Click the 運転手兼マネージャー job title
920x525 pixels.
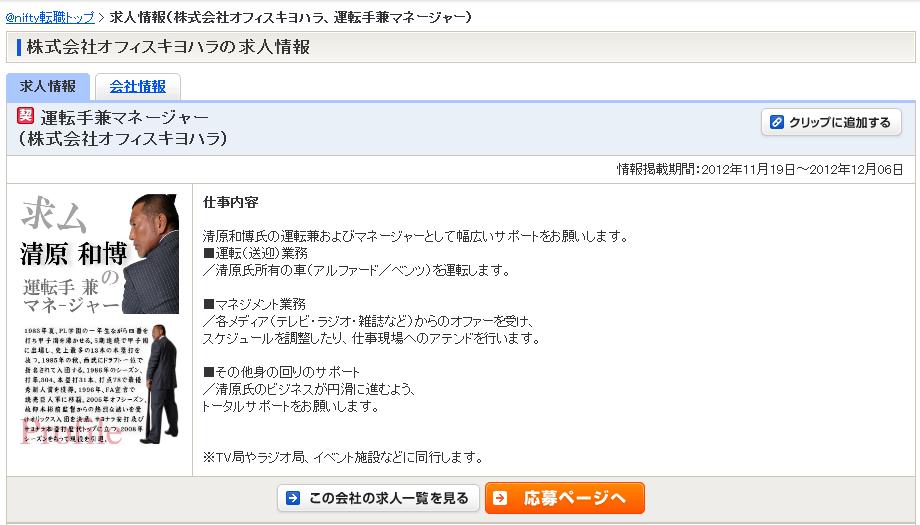pyautogui.click(x=124, y=117)
